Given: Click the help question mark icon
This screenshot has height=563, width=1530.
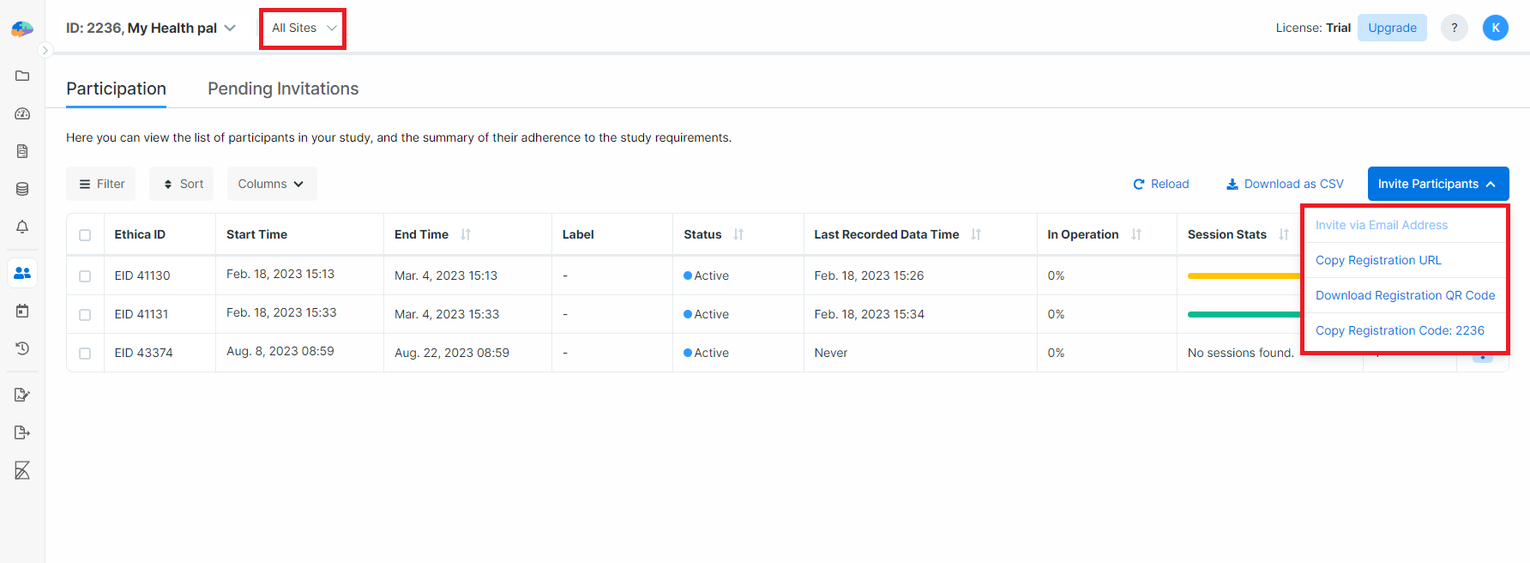Looking at the screenshot, I should click(x=1454, y=28).
